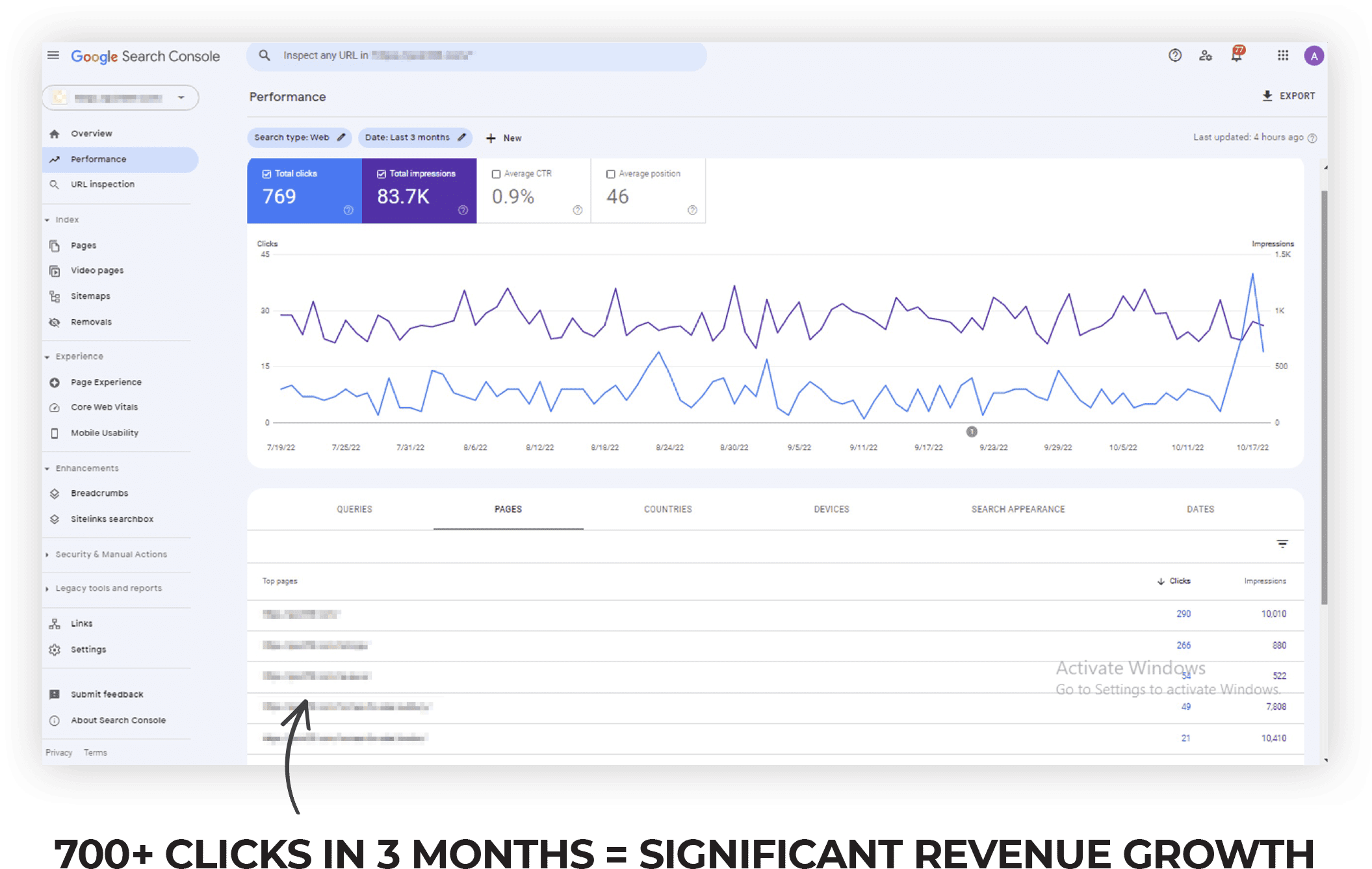Click the table filter rows icon
1372x869 pixels.
point(1282,544)
